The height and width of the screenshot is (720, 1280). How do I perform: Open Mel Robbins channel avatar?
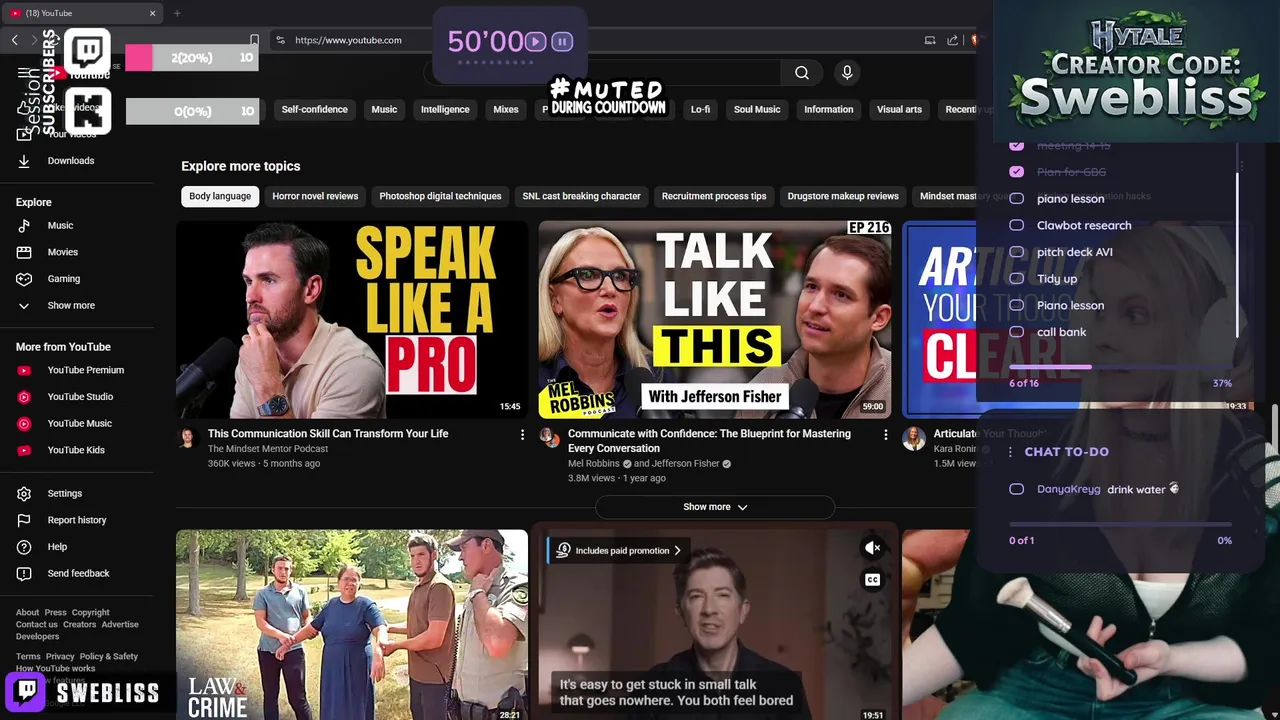point(549,438)
